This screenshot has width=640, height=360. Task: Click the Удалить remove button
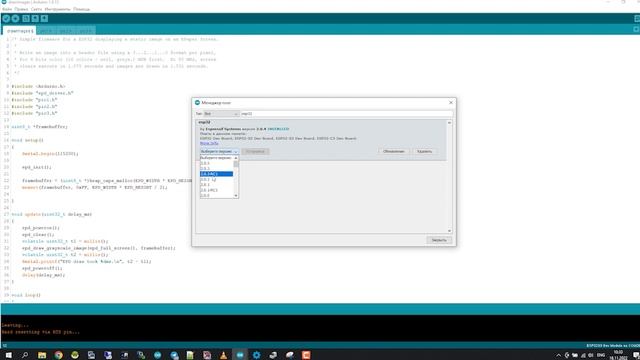(x=424, y=151)
